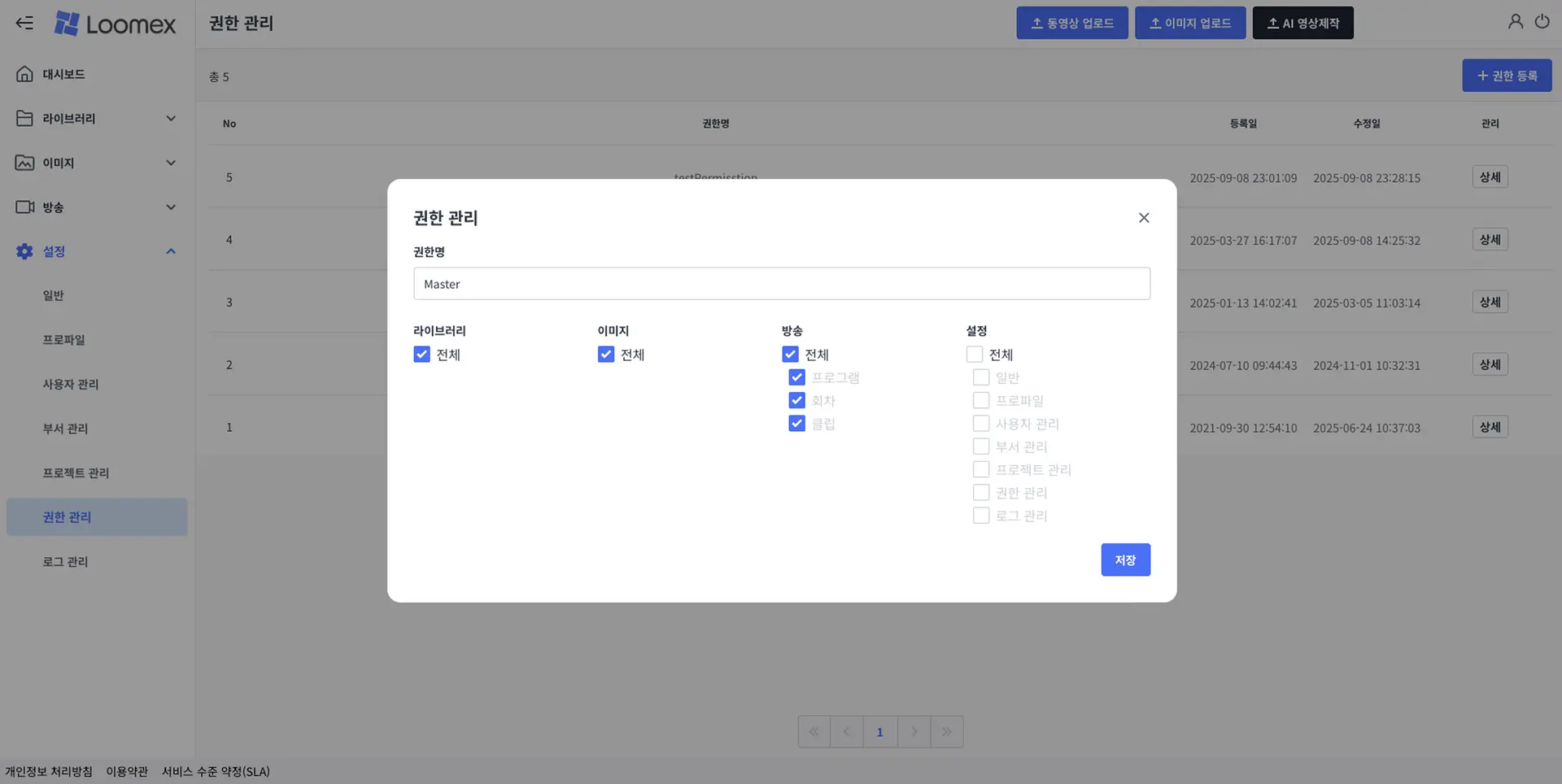
Task: Expand the 방송 sidebar chevron
Action: [171, 207]
